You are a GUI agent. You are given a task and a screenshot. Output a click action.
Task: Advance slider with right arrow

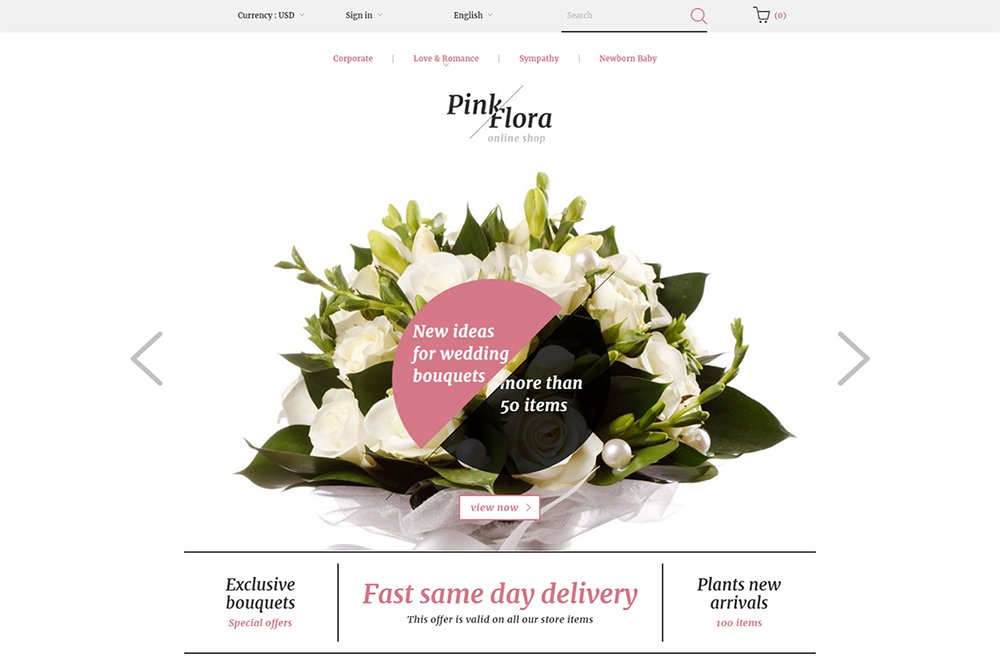[x=853, y=359]
